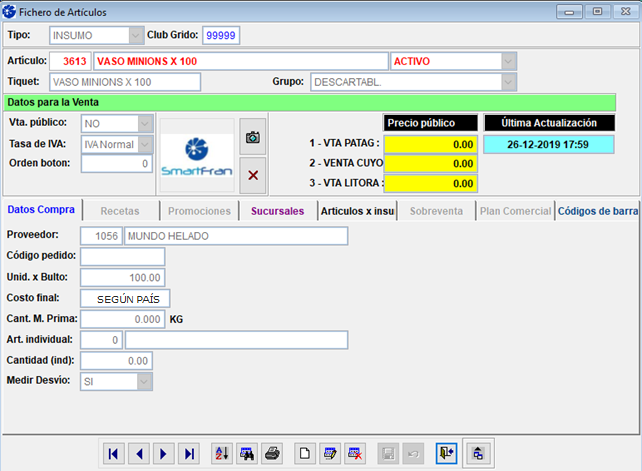Create a new blank article record
Screen dimensions: 642x471
pyautogui.click(x=305, y=454)
